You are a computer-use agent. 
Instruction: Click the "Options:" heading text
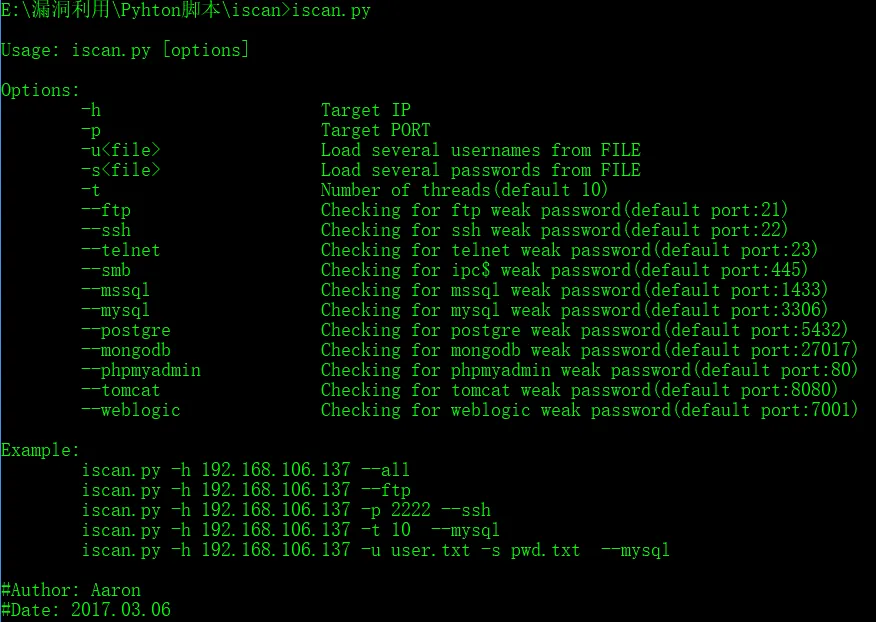[x=41, y=90]
